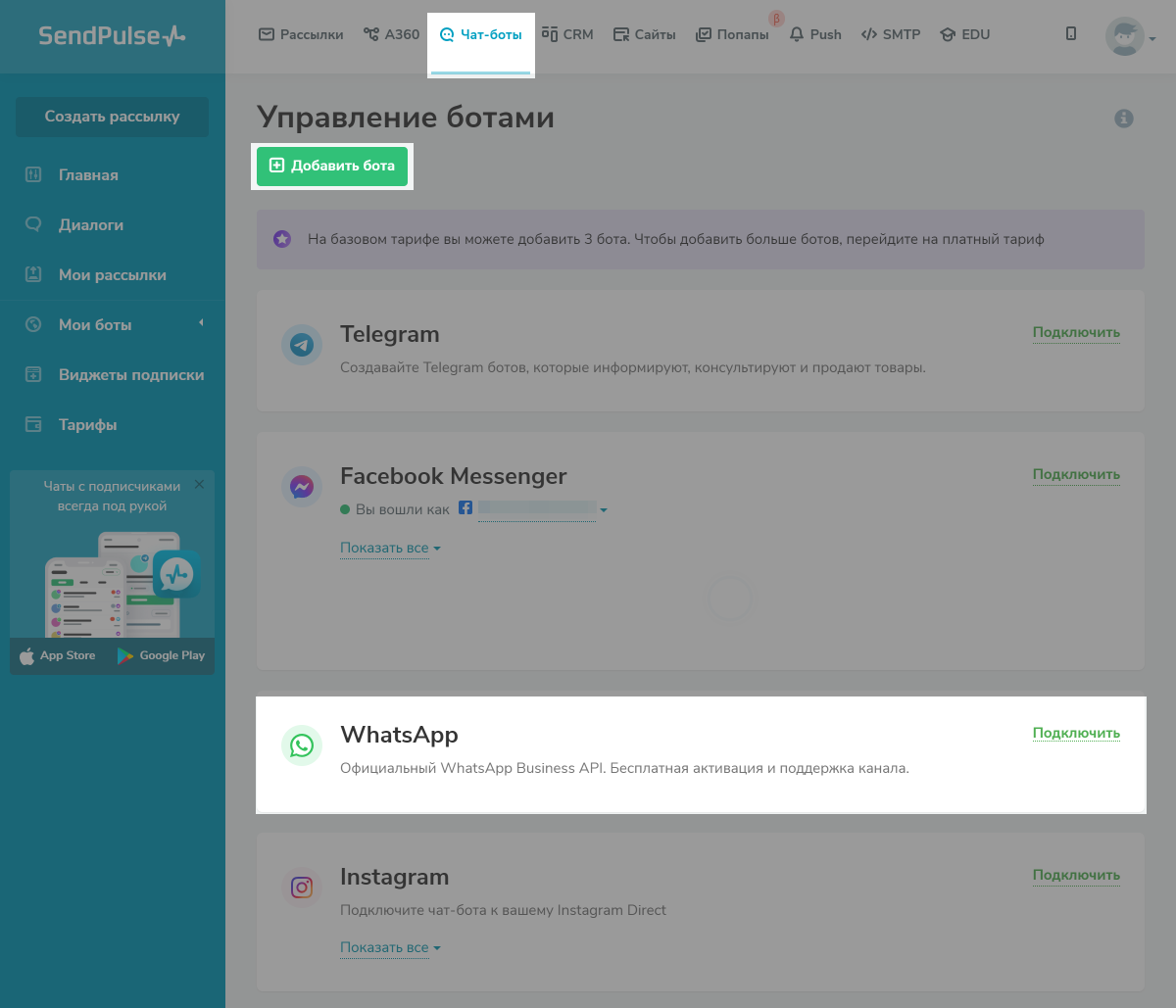
Task: Click the Instagram logo icon
Action: [302, 888]
